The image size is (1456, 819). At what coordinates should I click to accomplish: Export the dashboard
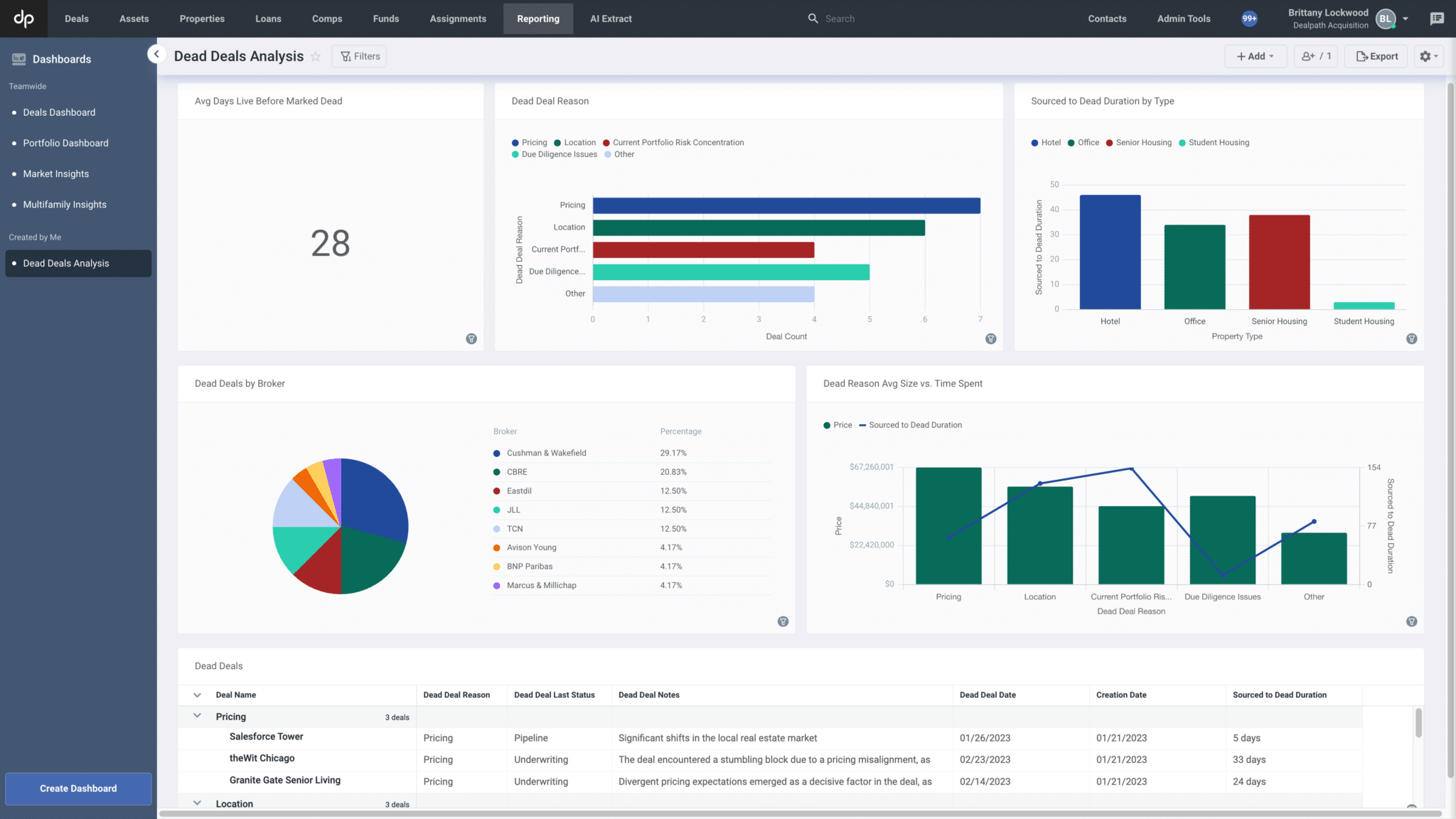1375,55
